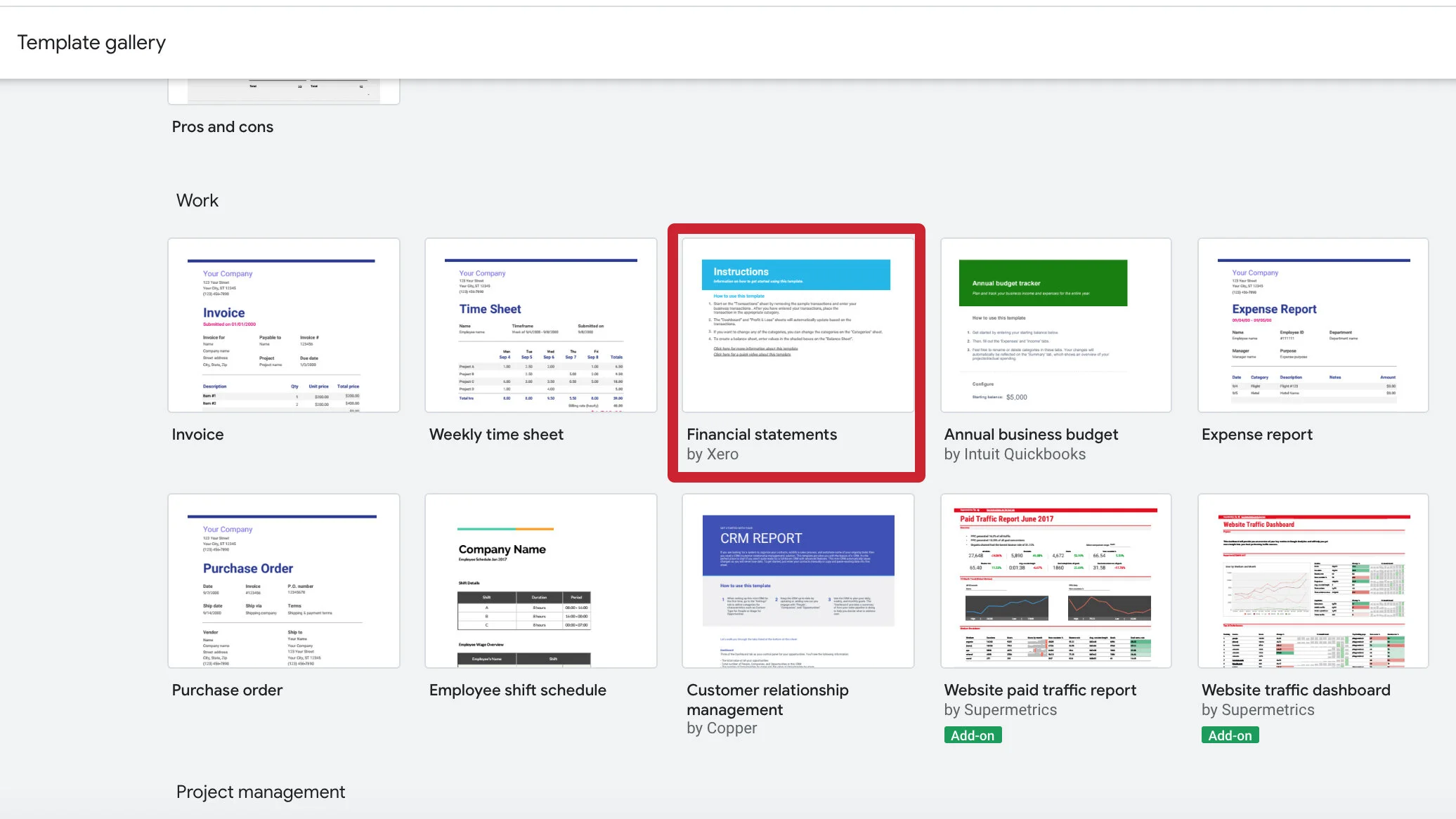Viewport: 1456px width, 819px height.
Task: Select the Financial statements template thumbnail
Action: coord(798,325)
